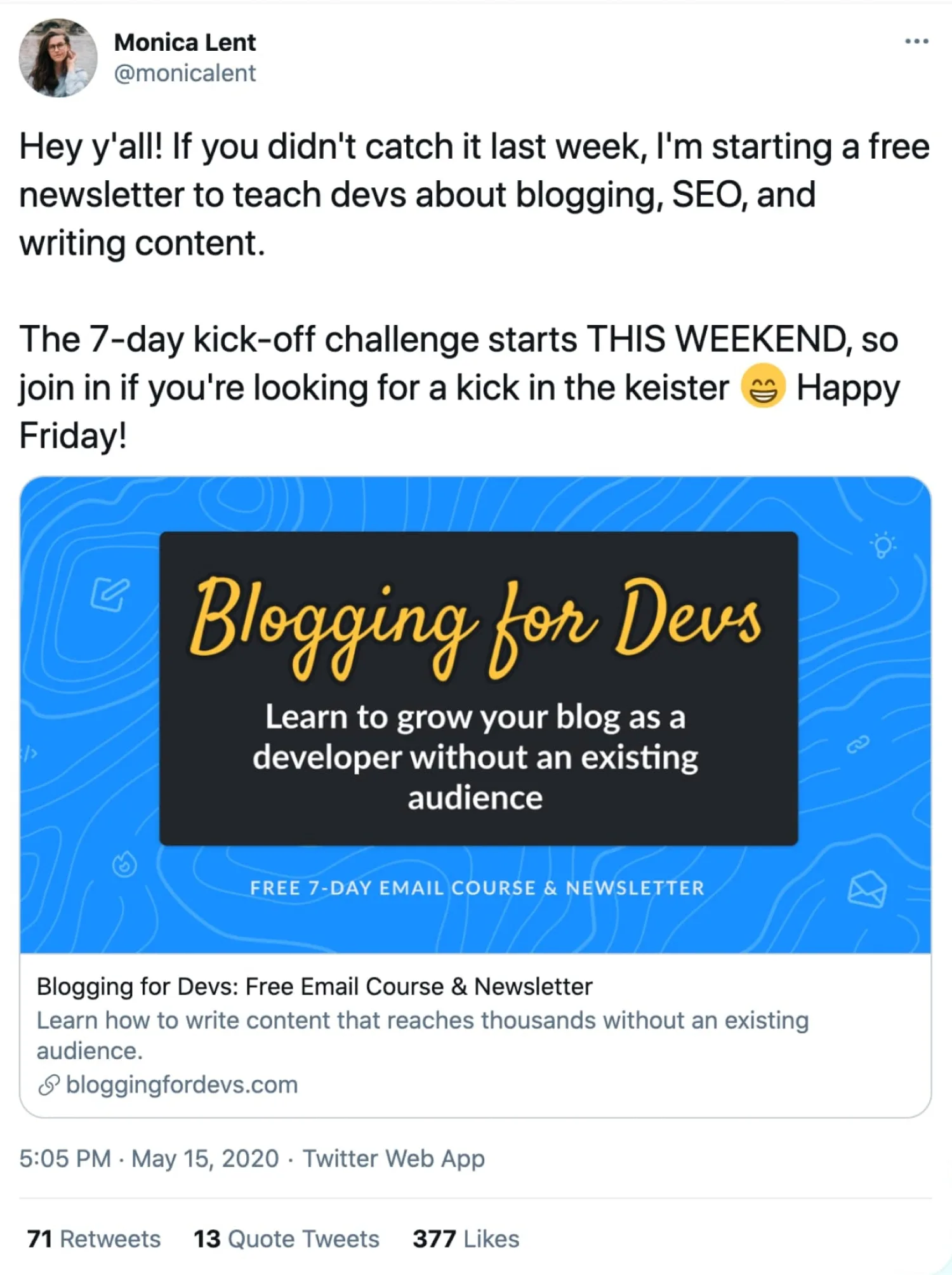Click the chain link icon on banner
The width and height of the screenshot is (952, 1275).
coord(857,744)
